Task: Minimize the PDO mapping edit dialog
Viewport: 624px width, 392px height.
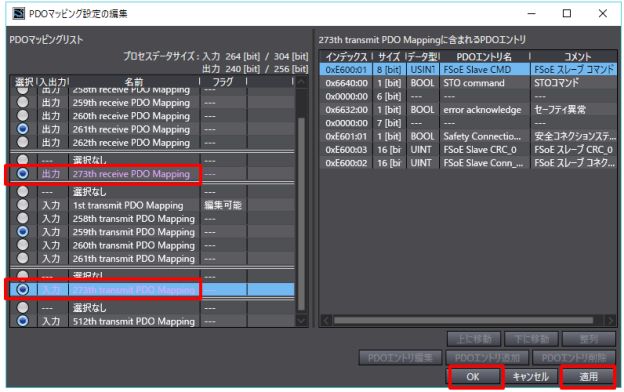Action: click(x=531, y=14)
